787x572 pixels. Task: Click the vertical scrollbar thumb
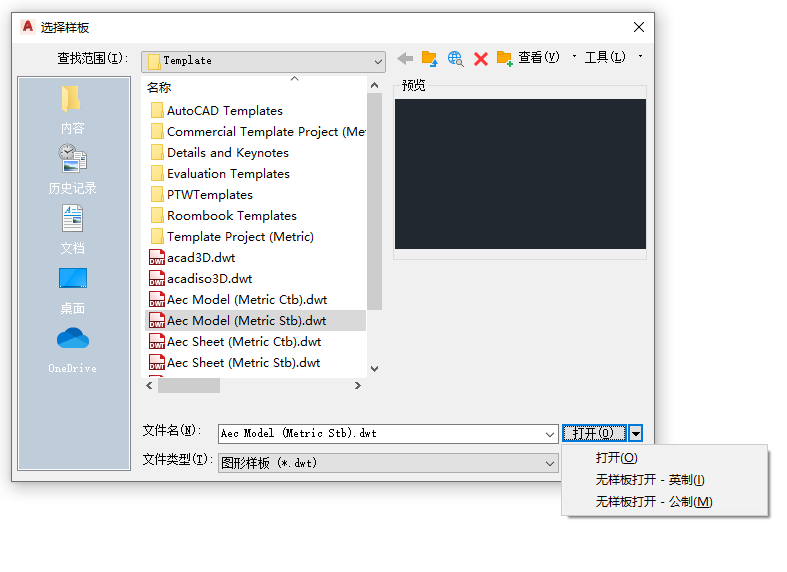click(374, 201)
